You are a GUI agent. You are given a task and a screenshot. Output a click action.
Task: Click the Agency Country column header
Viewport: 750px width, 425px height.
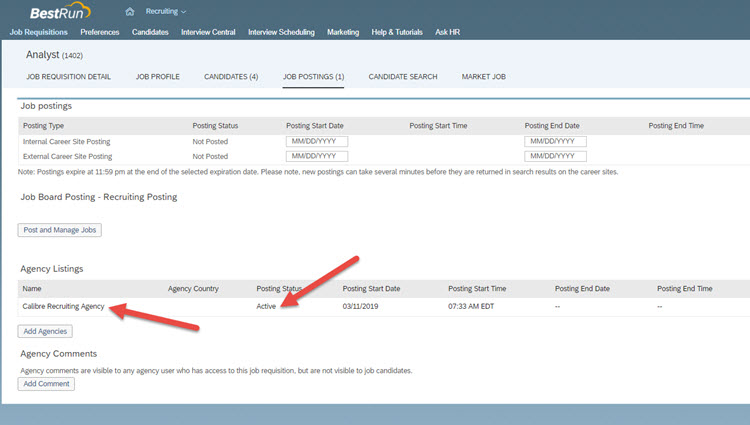point(193,289)
